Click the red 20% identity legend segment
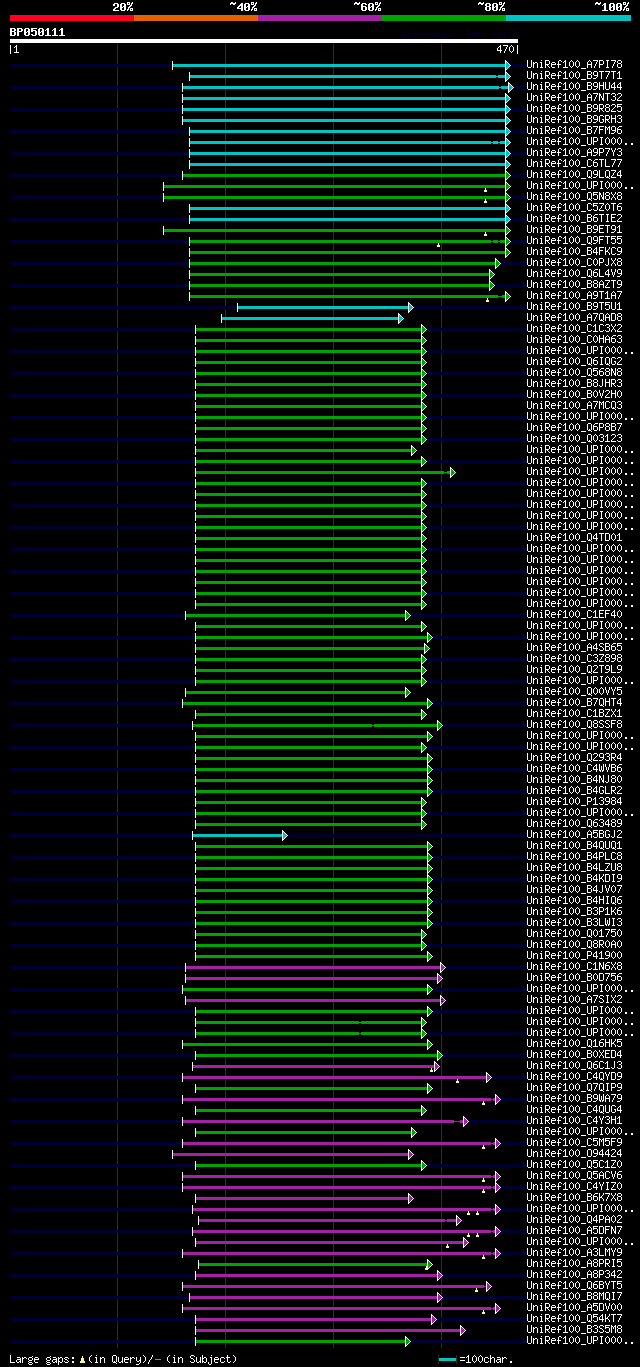Screen dimensions: 640x1367 coord(71,17)
